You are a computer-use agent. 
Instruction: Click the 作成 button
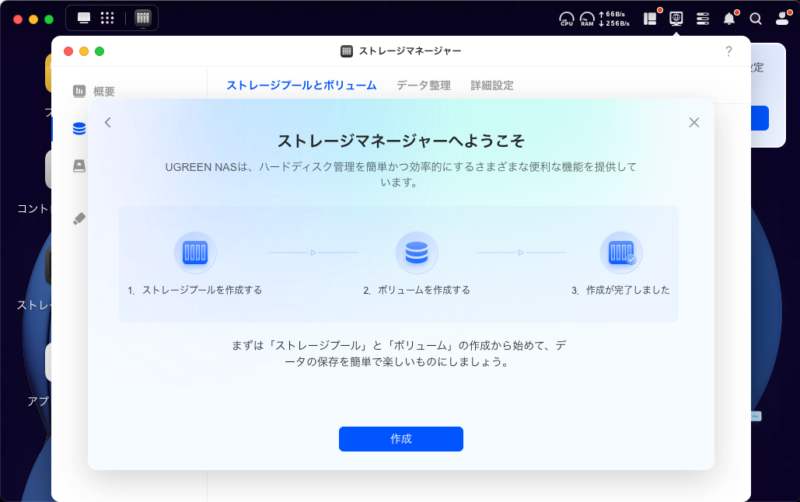click(x=400, y=439)
